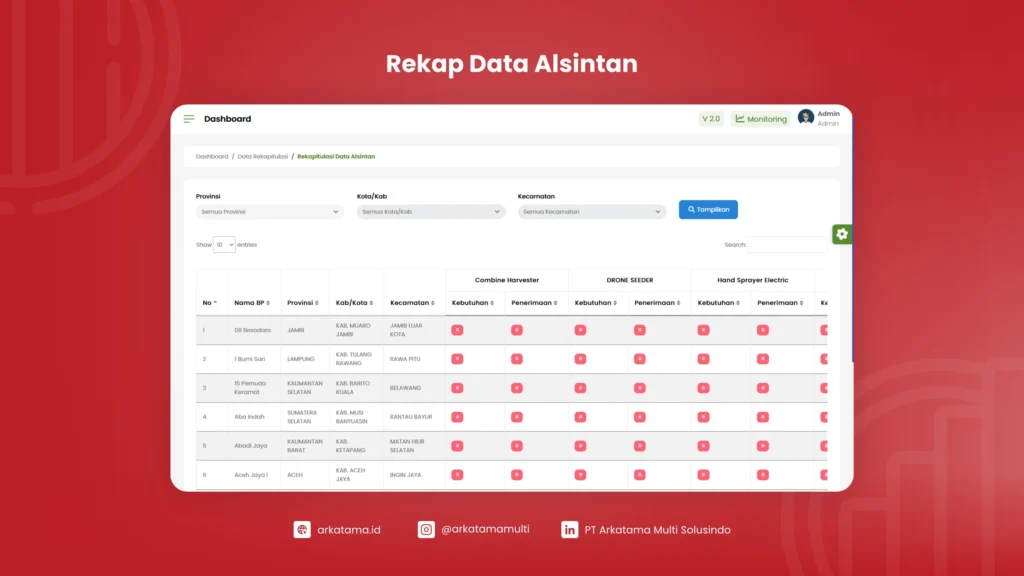1024x576 pixels.
Task: Sort by DRONE SEEDER Kebutuhan column
Action: (x=598, y=303)
